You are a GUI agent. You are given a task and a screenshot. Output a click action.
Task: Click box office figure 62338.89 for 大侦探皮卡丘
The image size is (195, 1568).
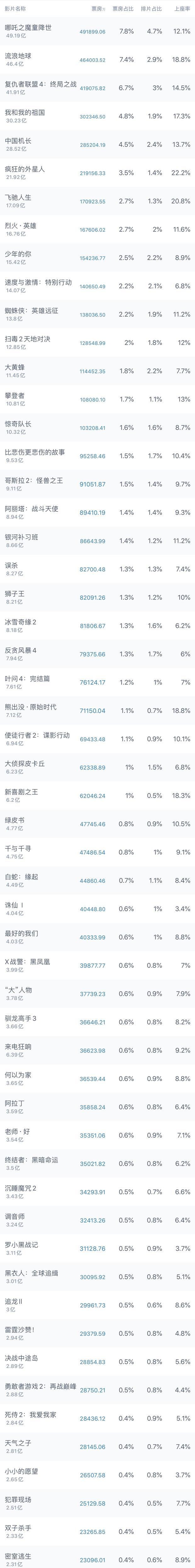(92, 767)
